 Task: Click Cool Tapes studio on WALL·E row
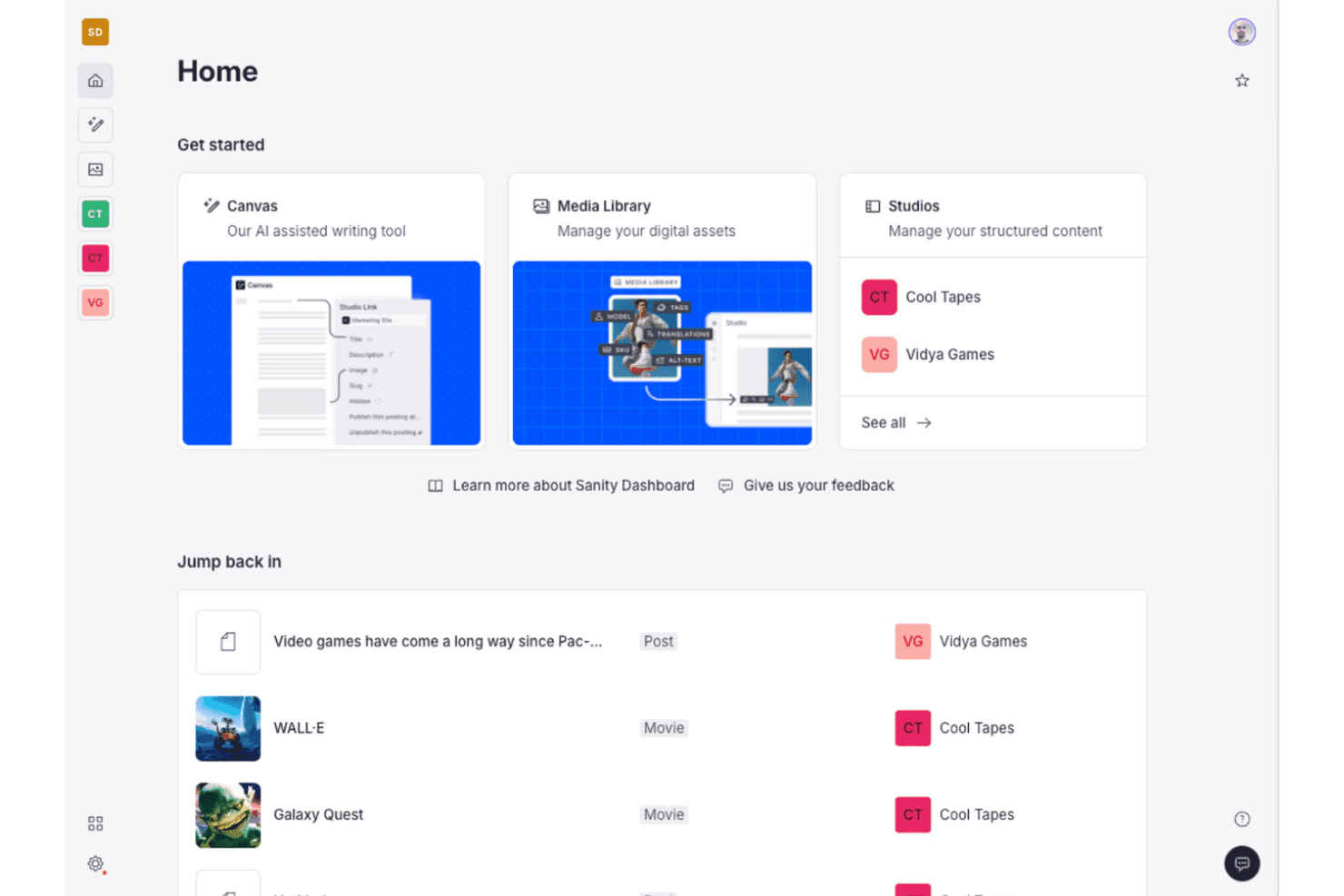954,728
